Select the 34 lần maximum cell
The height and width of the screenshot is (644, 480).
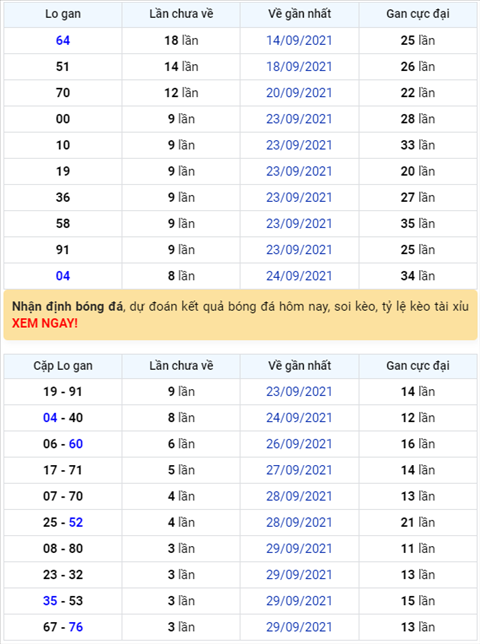(418, 276)
